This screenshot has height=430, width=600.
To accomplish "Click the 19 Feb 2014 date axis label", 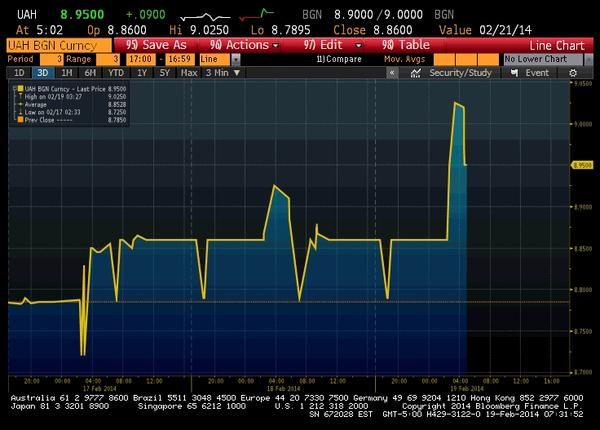I will click(x=466, y=388).
